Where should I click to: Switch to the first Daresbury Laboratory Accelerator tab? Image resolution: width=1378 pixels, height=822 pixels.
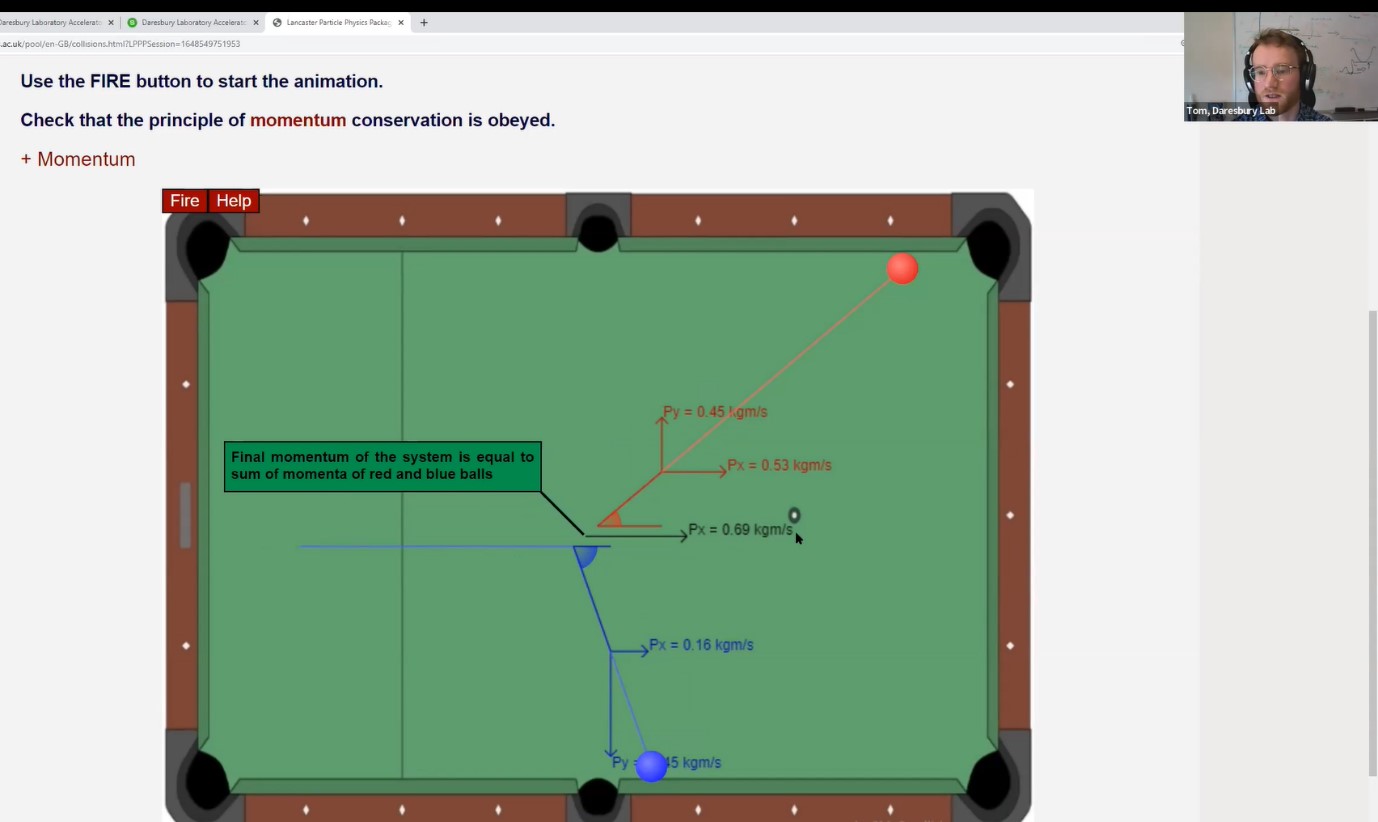click(55, 20)
